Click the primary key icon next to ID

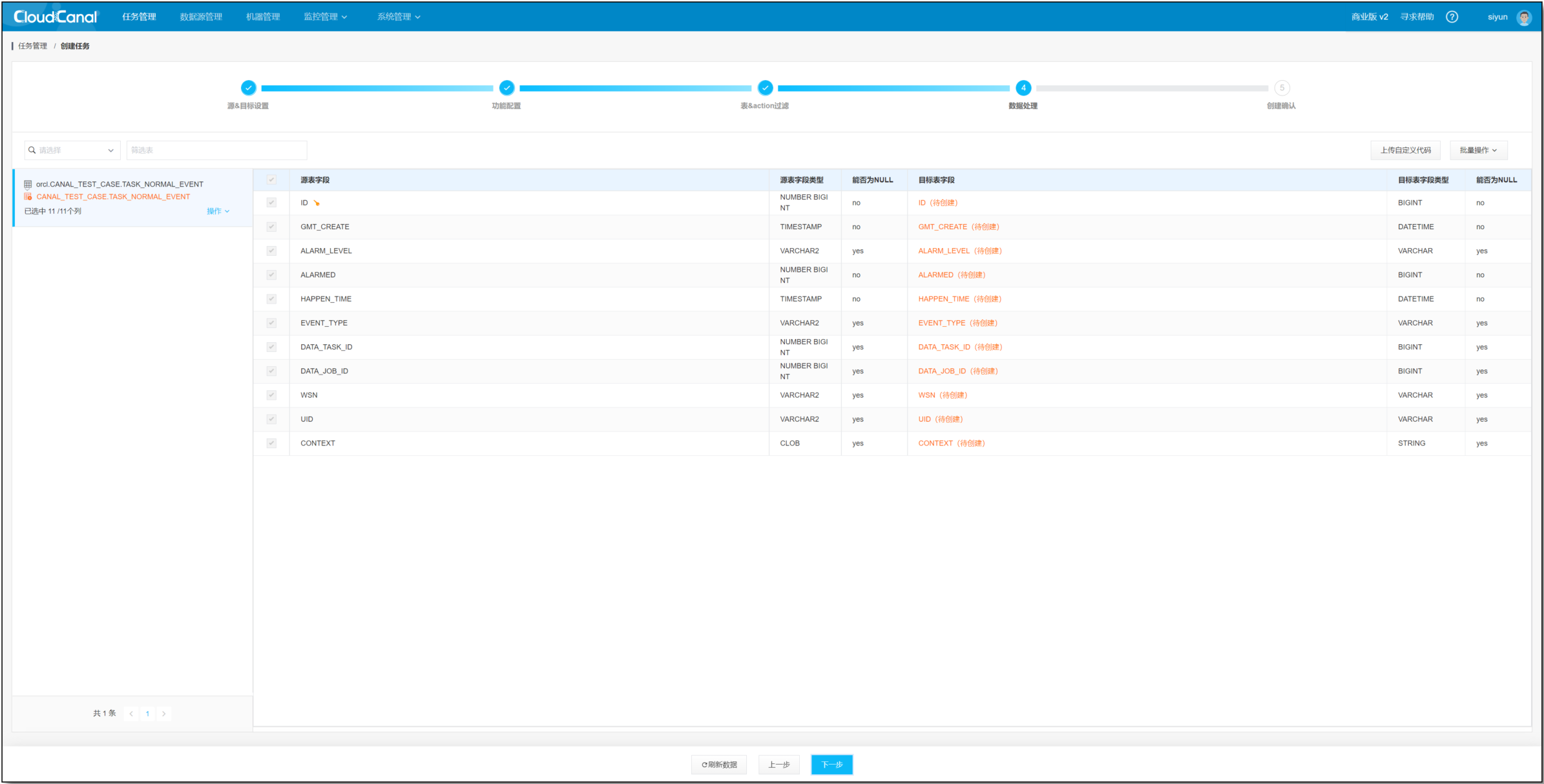[x=317, y=203]
